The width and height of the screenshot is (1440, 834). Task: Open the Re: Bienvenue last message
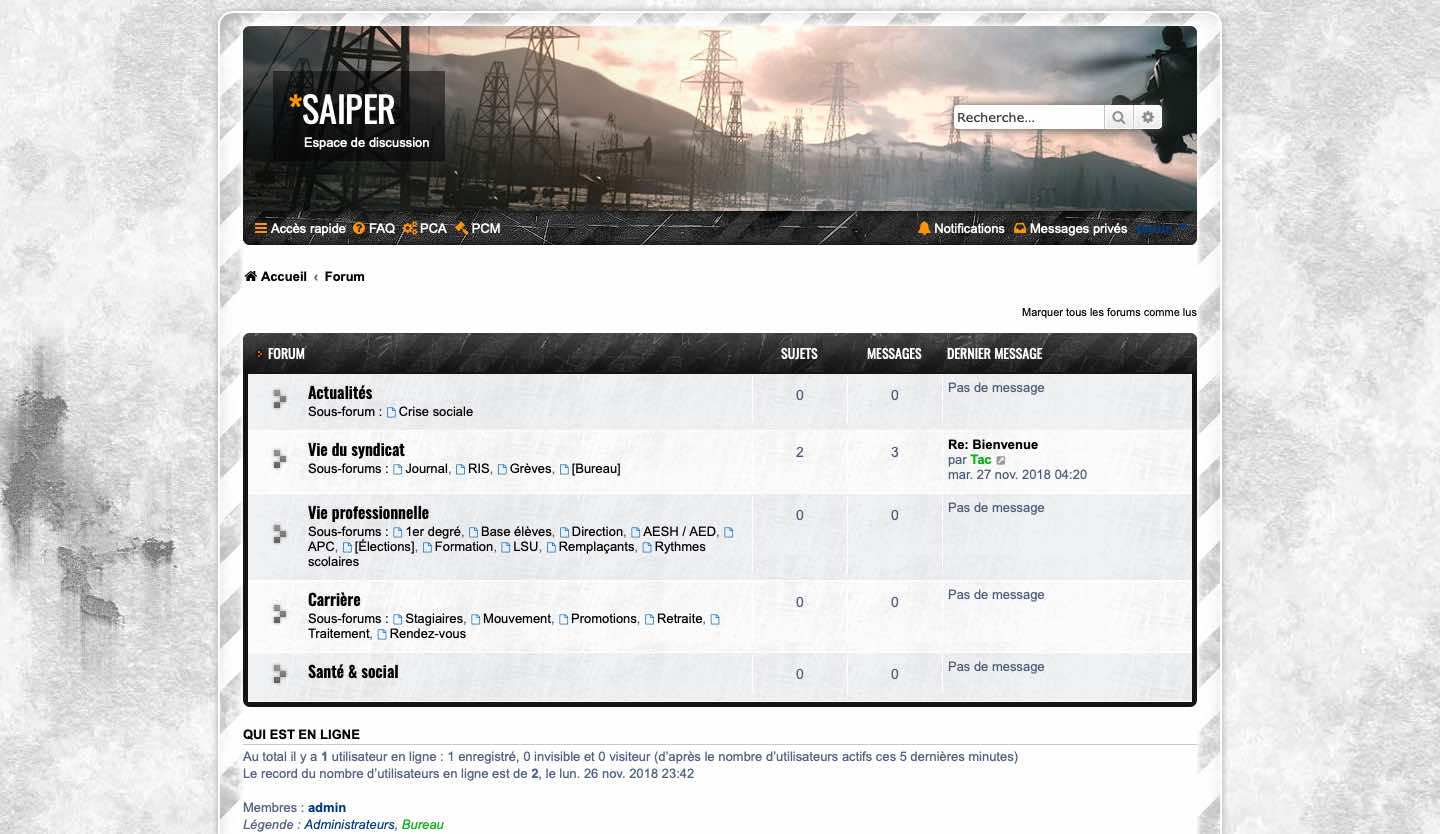992,445
